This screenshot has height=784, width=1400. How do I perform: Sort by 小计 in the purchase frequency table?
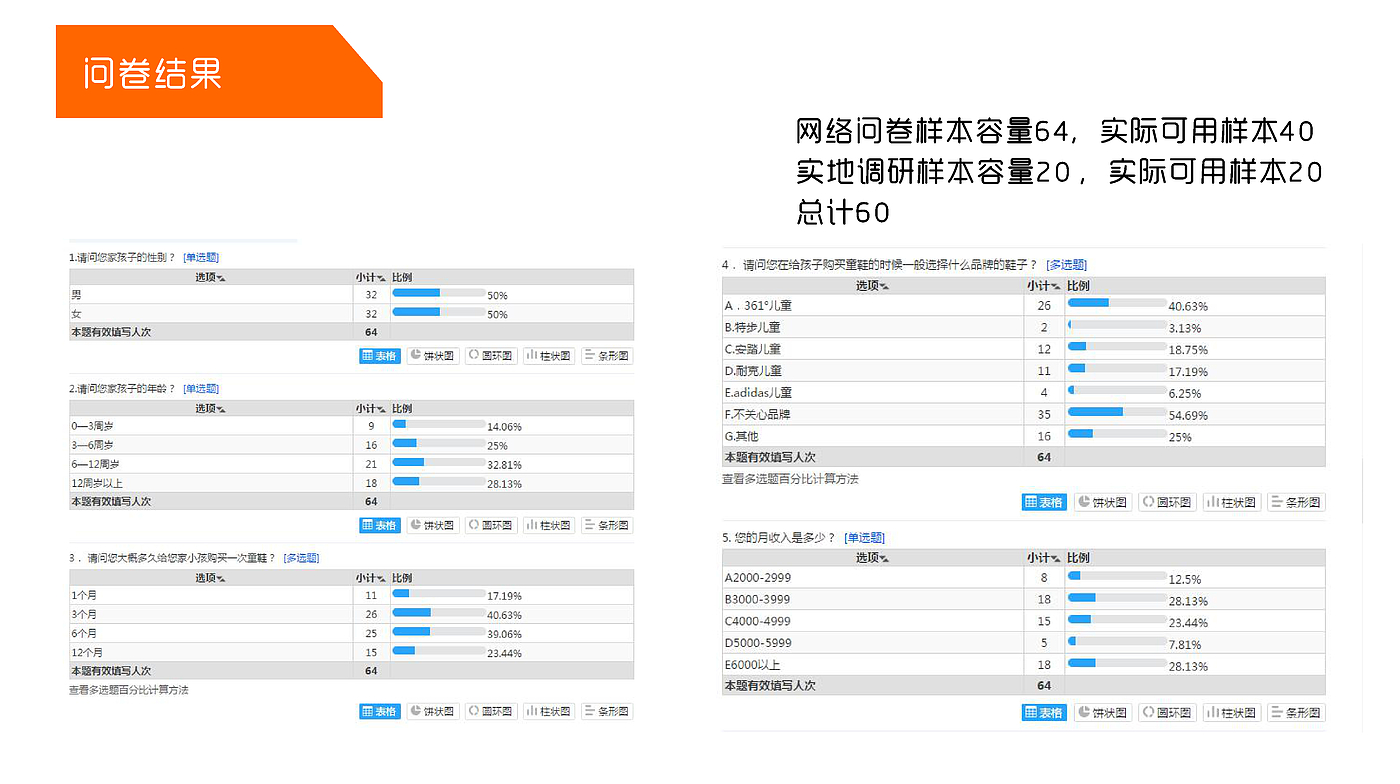[x=370, y=578]
